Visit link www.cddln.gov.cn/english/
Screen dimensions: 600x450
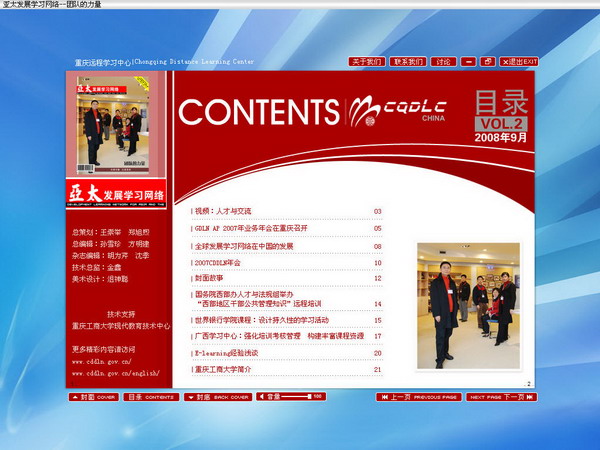116,373
